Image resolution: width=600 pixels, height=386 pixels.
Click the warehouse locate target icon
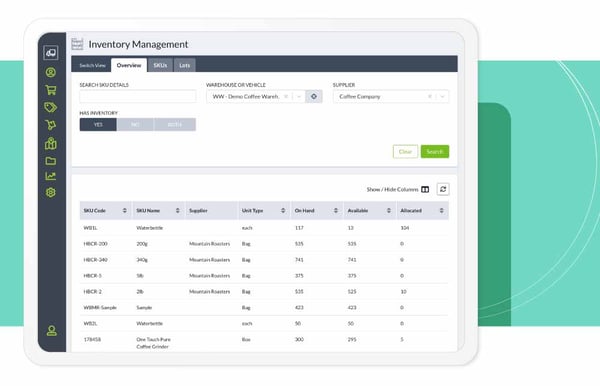tap(314, 96)
